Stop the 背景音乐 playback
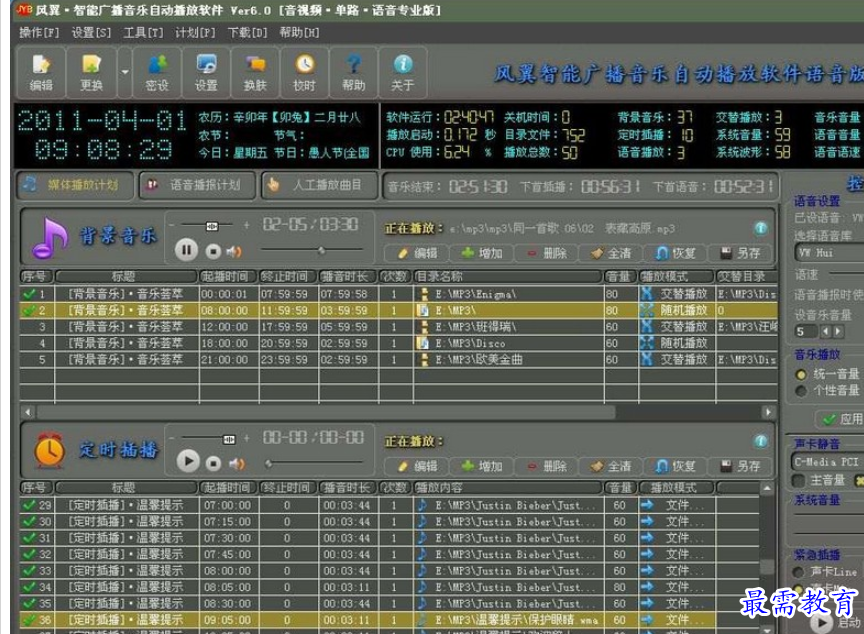The width and height of the screenshot is (864, 634). (213, 252)
